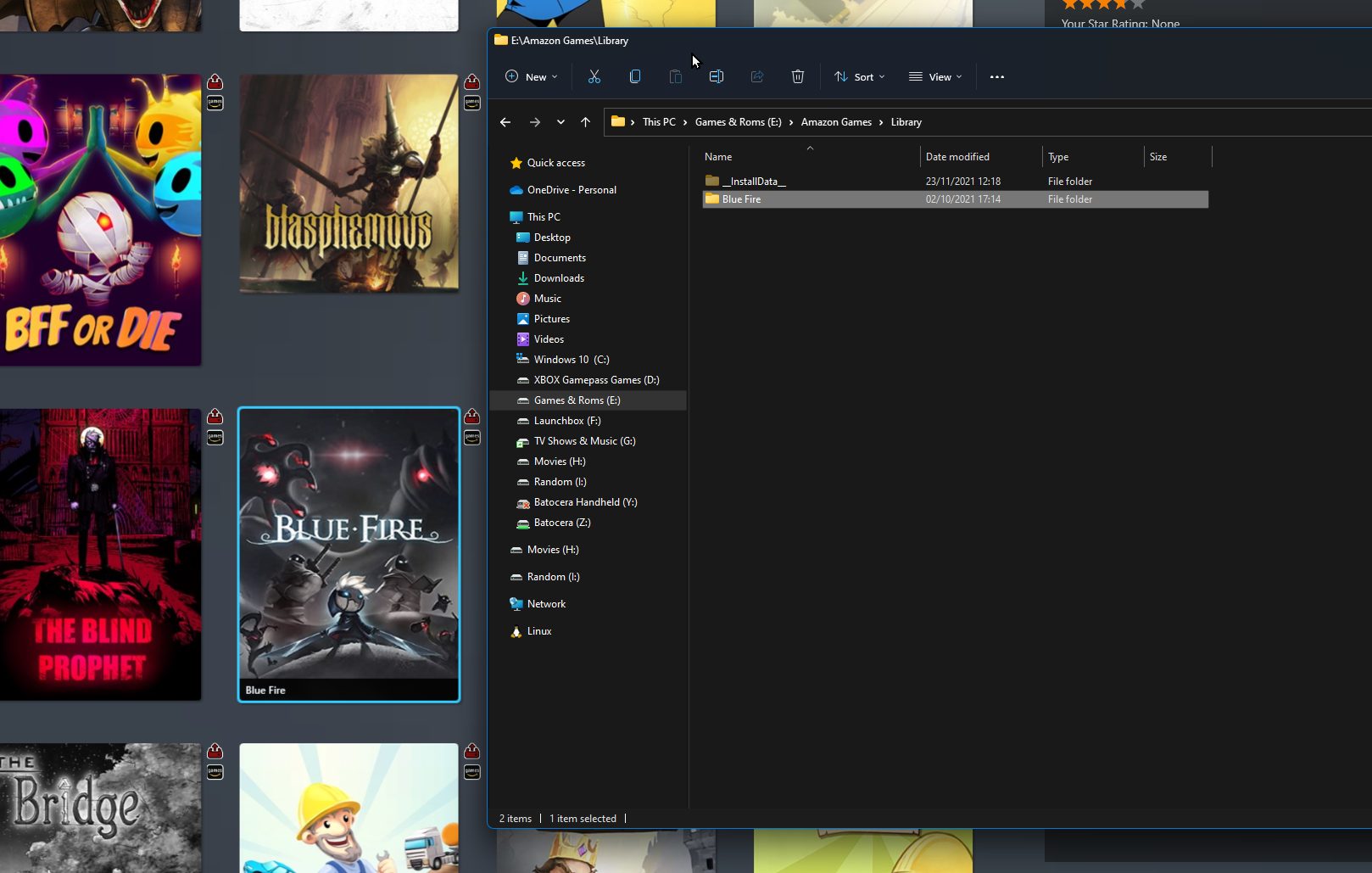The image size is (1372, 873).
Task: Click Library breadcrumb segment
Action: (x=906, y=122)
